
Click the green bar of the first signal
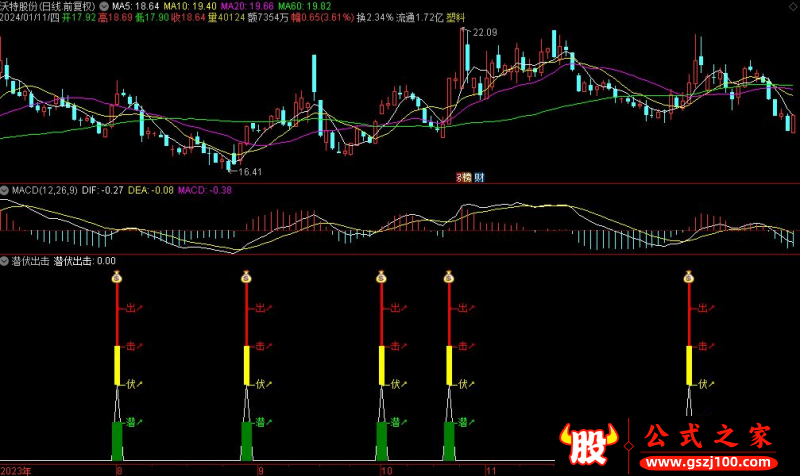tap(117, 441)
